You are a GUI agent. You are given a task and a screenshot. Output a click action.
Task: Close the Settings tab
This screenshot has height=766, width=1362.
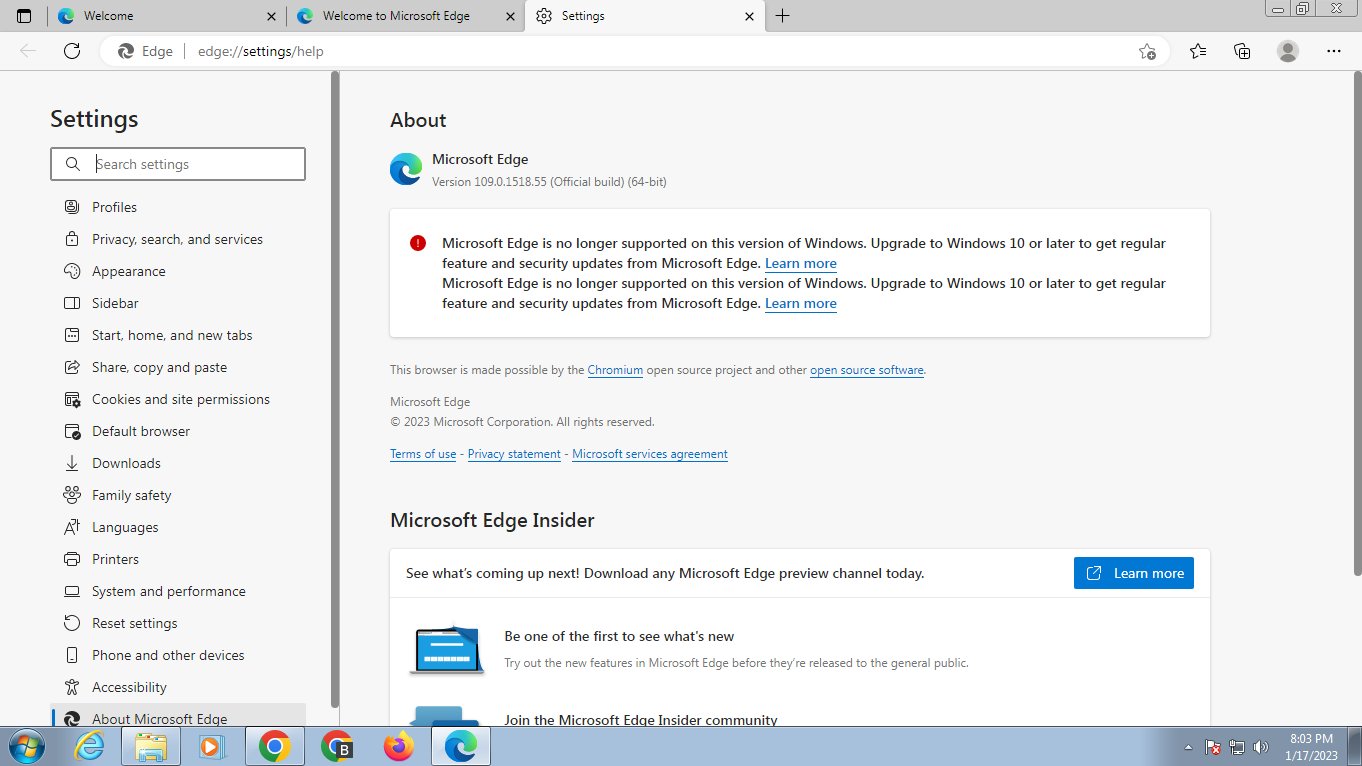point(749,16)
